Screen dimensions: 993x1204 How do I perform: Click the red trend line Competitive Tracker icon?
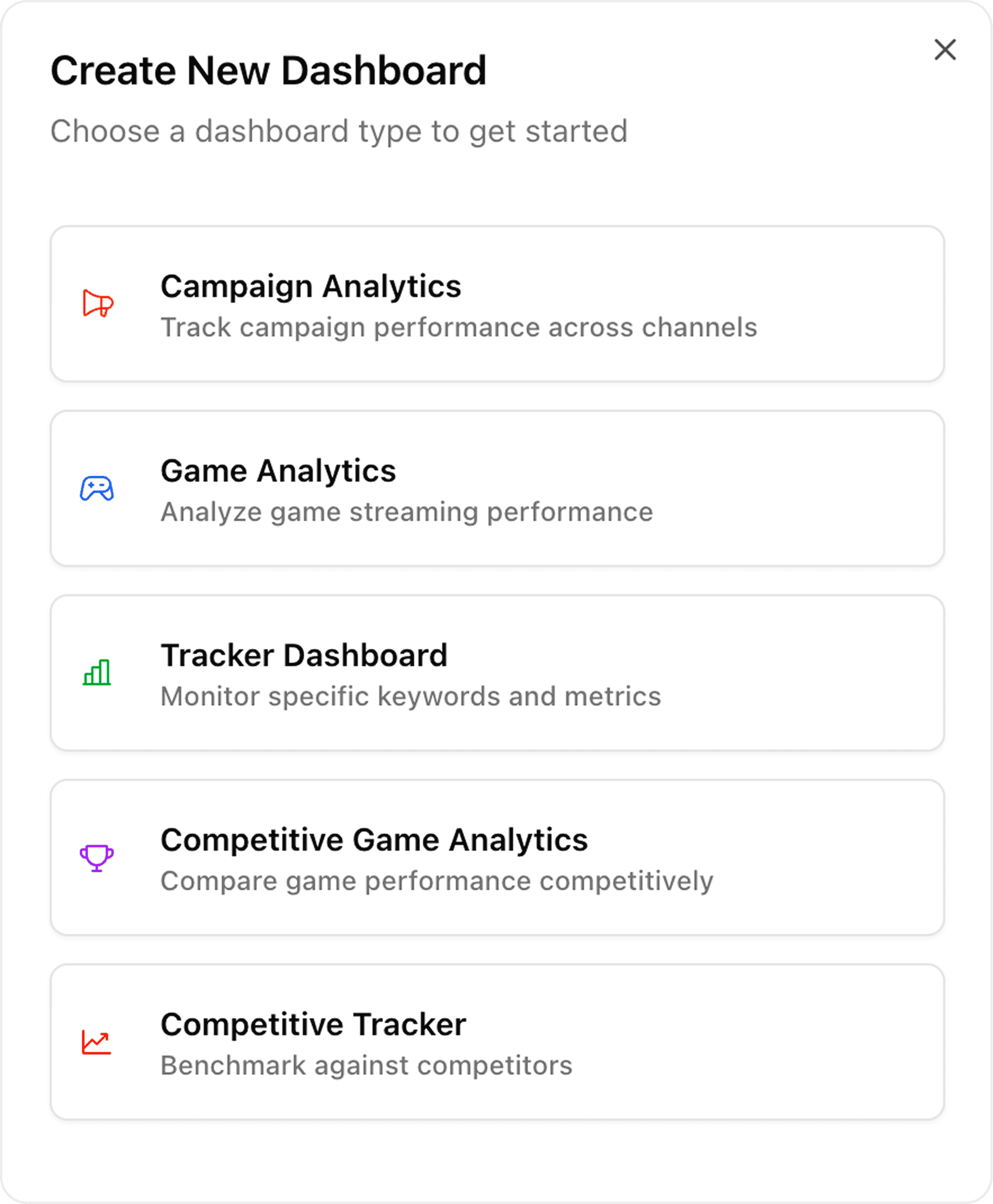(97, 1042)
